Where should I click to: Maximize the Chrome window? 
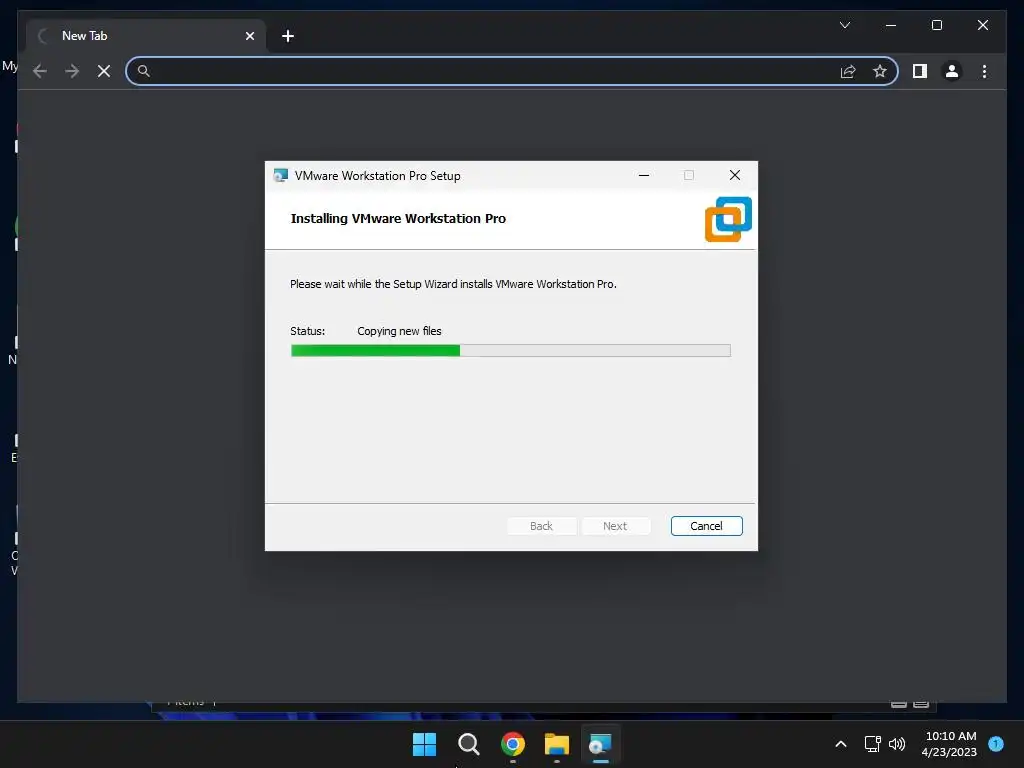point(936,25)
